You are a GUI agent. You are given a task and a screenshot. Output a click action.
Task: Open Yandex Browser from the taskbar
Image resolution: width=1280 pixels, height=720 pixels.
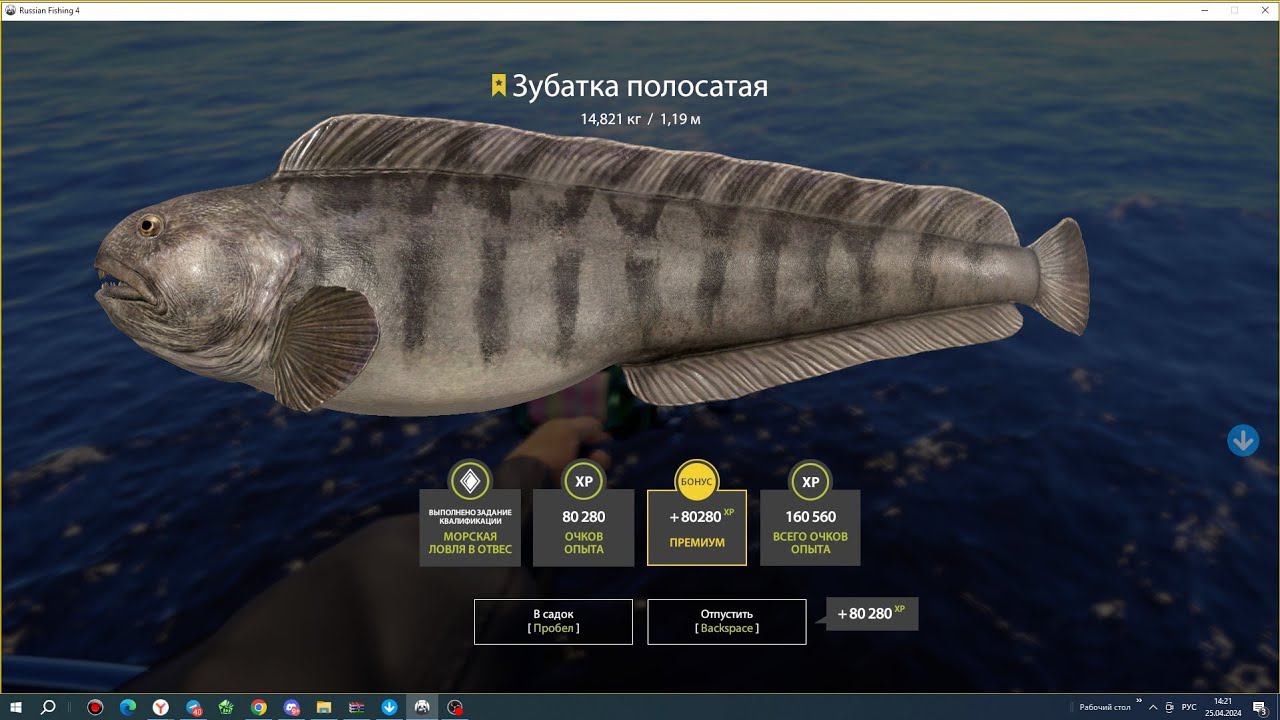(160, 707)
